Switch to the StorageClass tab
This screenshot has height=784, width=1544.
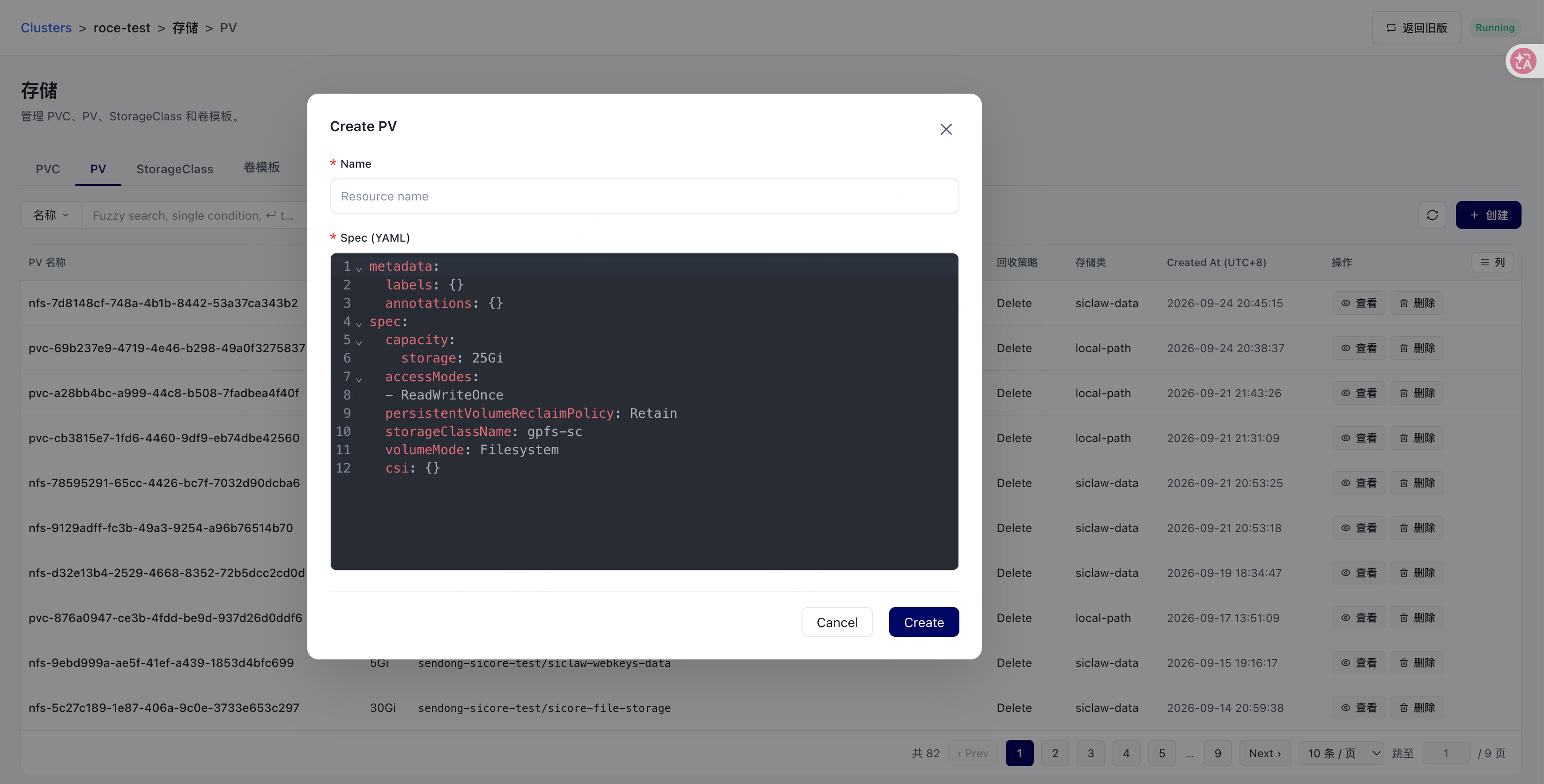(174, 169)
